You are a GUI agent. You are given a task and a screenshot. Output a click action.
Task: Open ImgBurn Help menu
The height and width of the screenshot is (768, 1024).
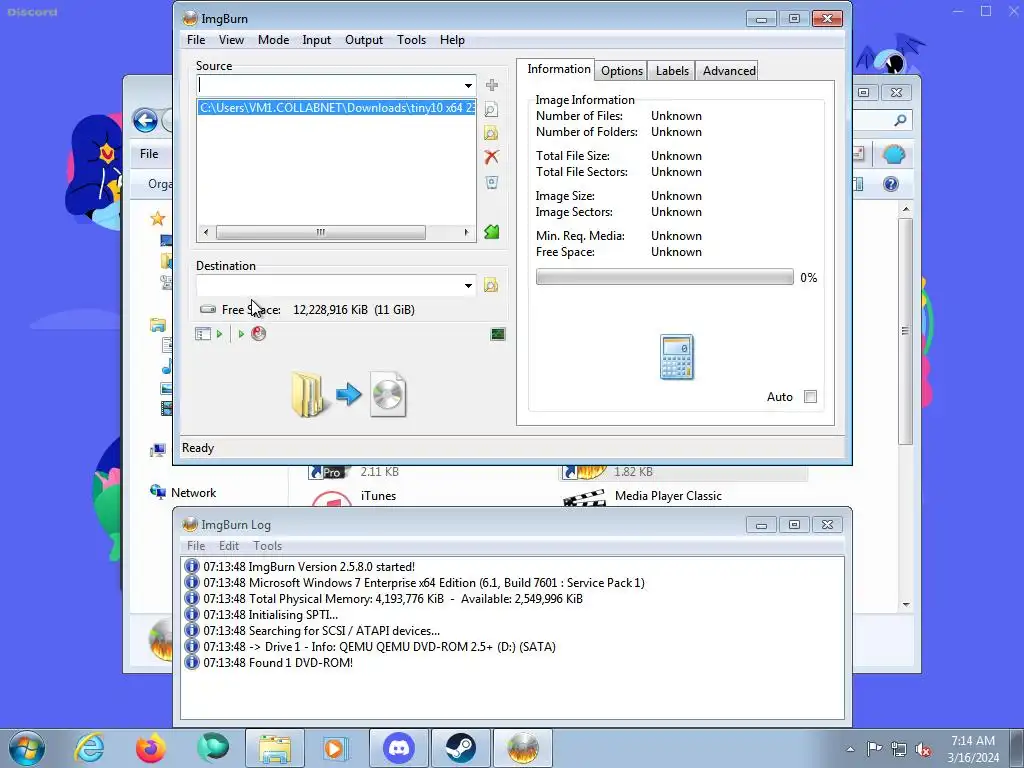(452, 40)
